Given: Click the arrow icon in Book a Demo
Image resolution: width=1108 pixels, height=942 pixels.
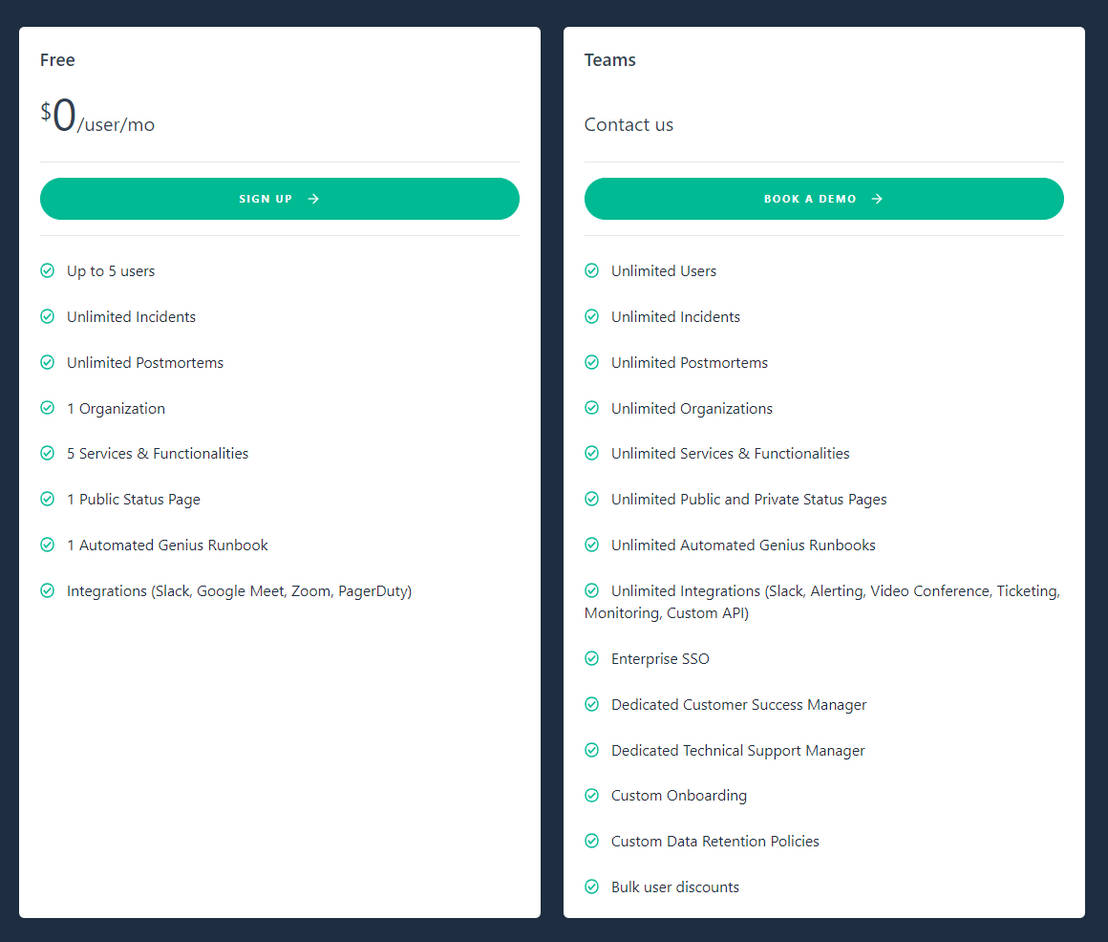Looking at the screenshot, I should 877,199.
